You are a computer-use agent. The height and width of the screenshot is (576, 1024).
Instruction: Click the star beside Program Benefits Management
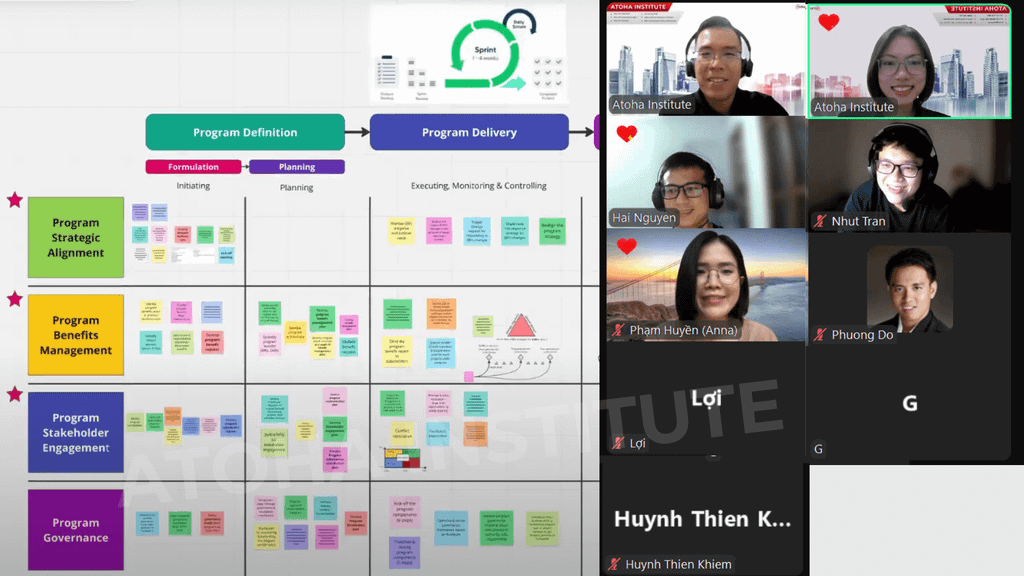pos(14,299)
